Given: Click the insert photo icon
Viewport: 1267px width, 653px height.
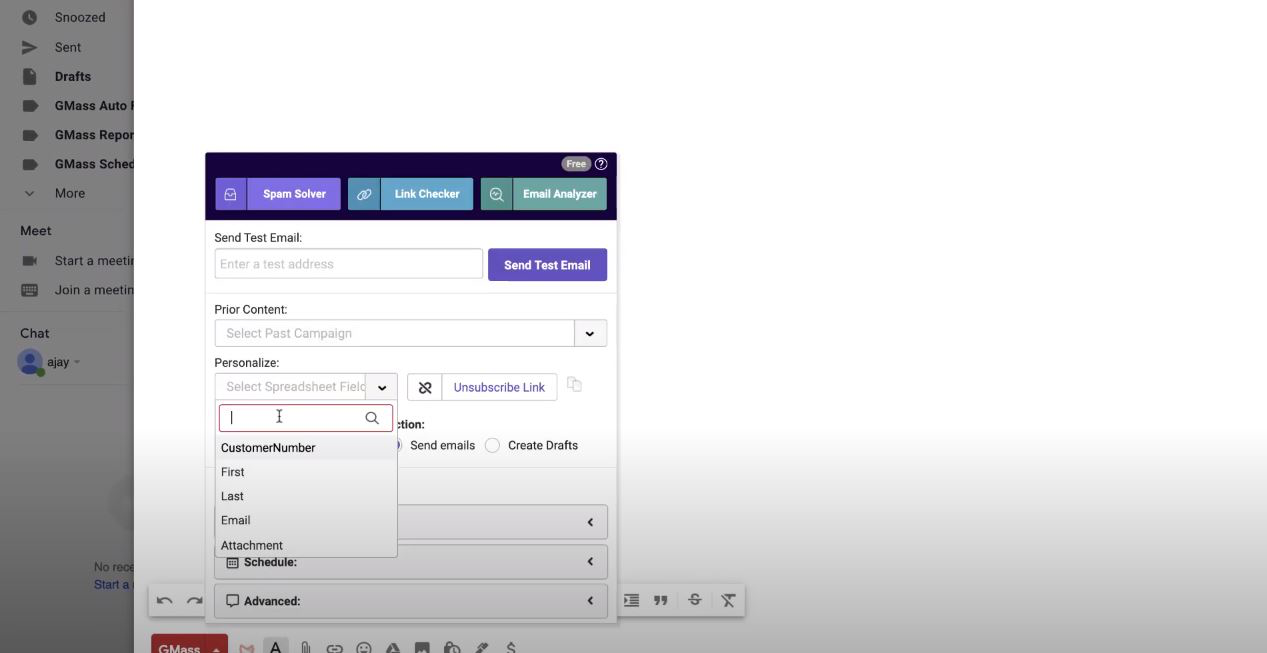Looking at the screenshot, I should pos(422,648).
